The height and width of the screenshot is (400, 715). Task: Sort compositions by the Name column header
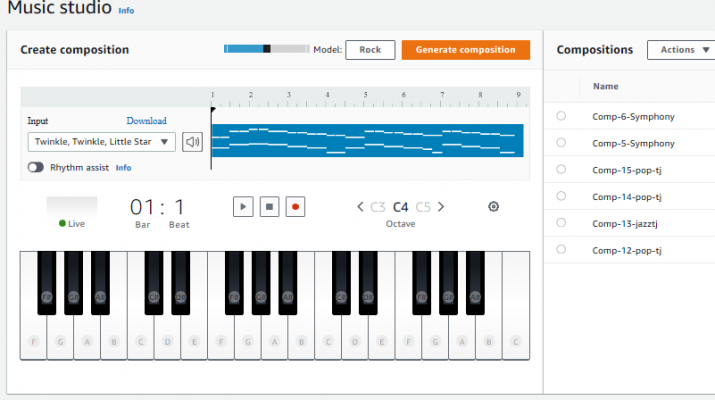606,86
